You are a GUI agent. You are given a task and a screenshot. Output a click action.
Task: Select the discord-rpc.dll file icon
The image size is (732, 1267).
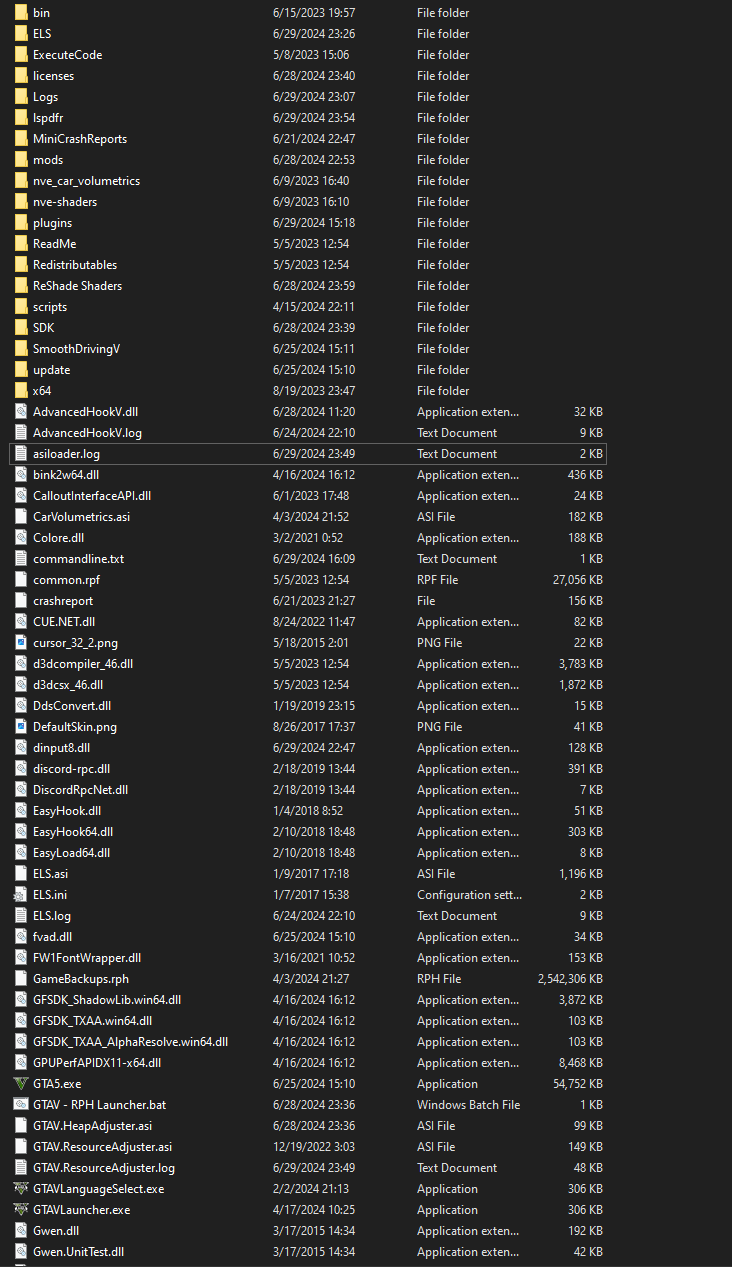coord(21,769)
